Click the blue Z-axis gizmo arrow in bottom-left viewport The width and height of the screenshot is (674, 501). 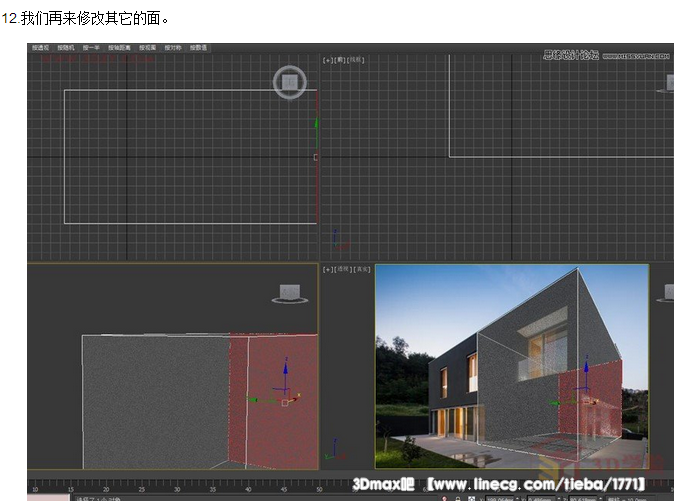point(285,370)
